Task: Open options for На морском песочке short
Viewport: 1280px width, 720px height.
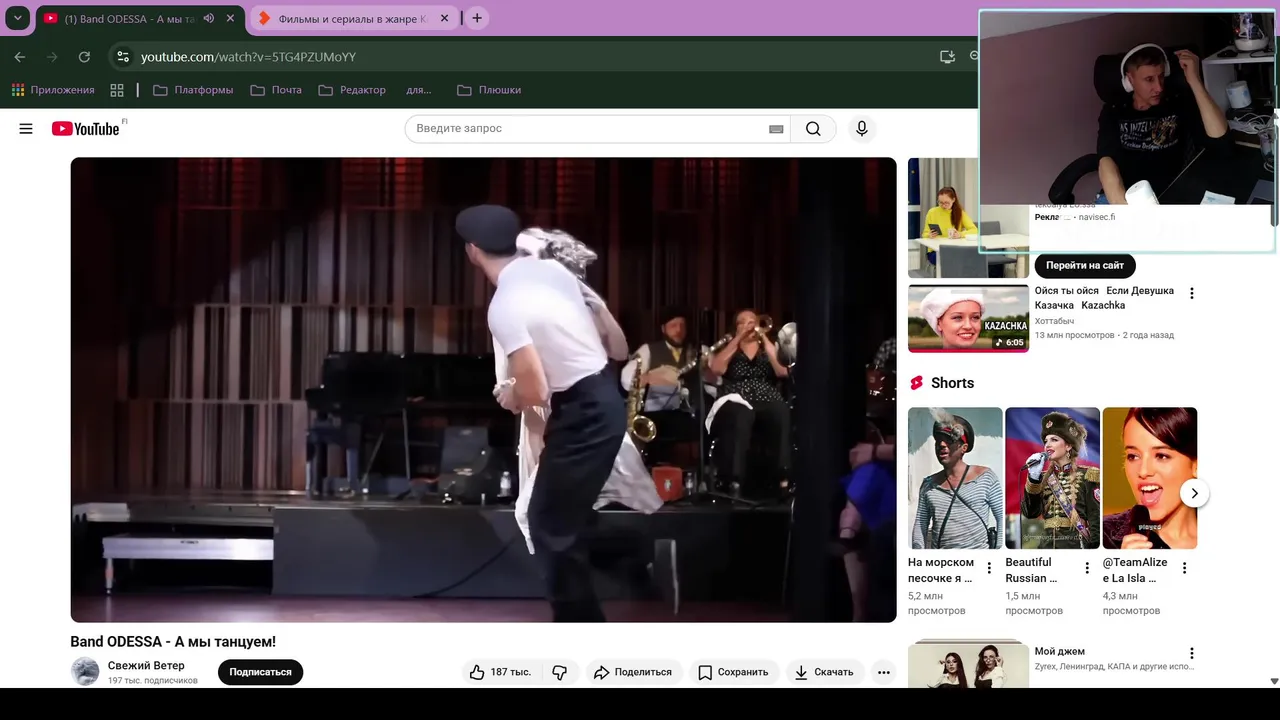Action: [989, 568]
